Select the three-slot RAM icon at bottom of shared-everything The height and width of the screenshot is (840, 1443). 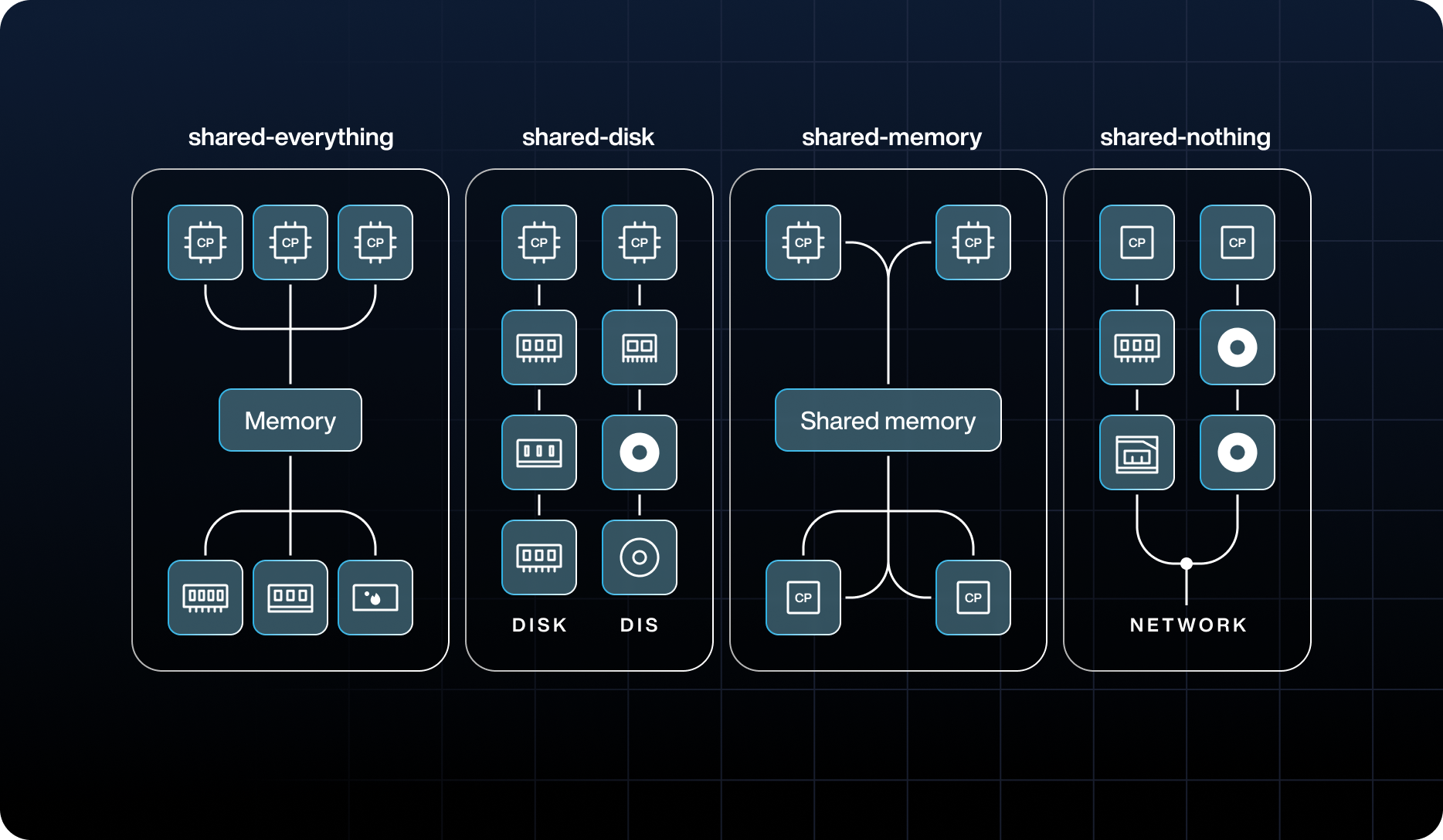(290, 598)
